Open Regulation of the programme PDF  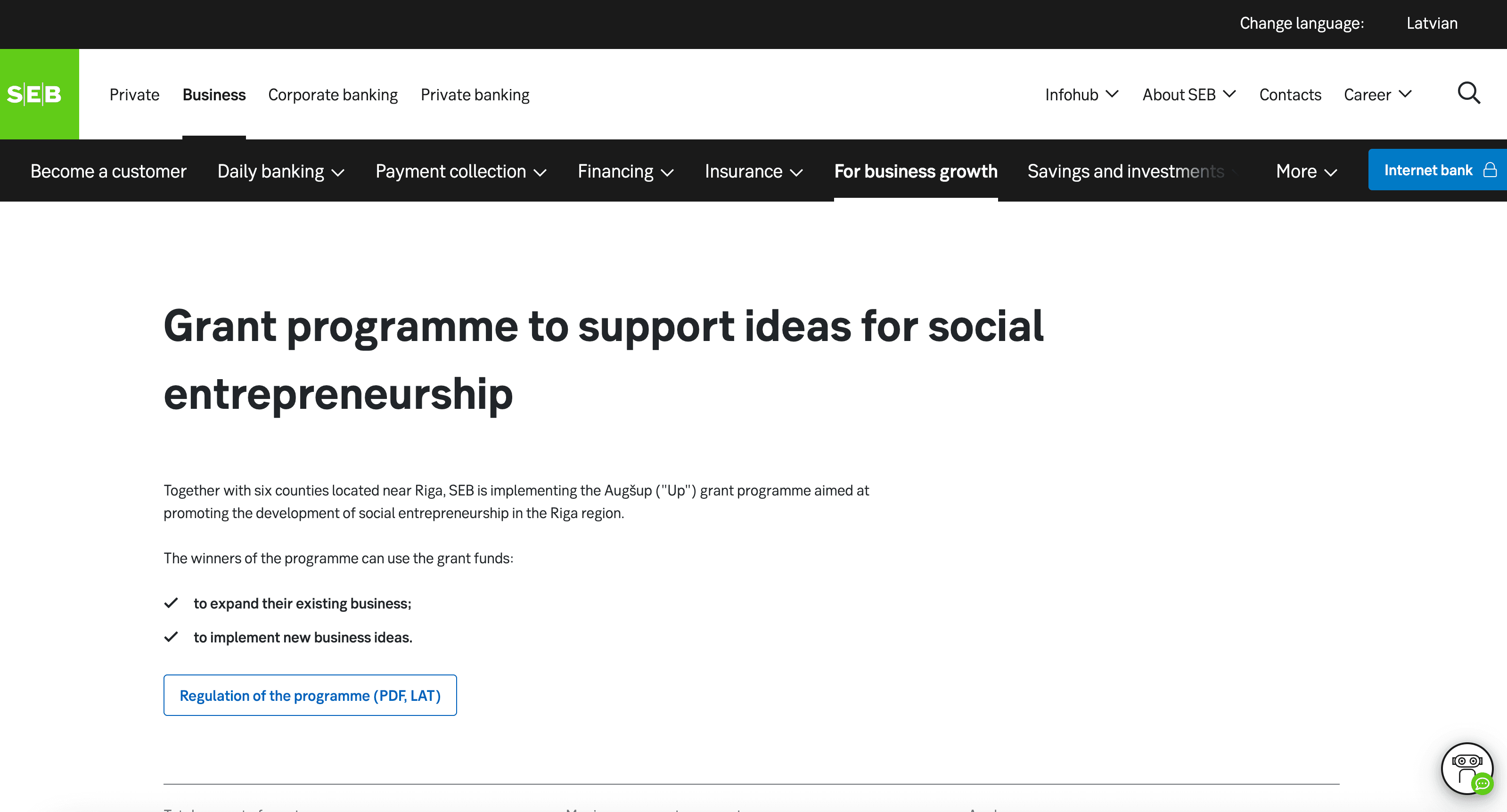tap(310, 695)
